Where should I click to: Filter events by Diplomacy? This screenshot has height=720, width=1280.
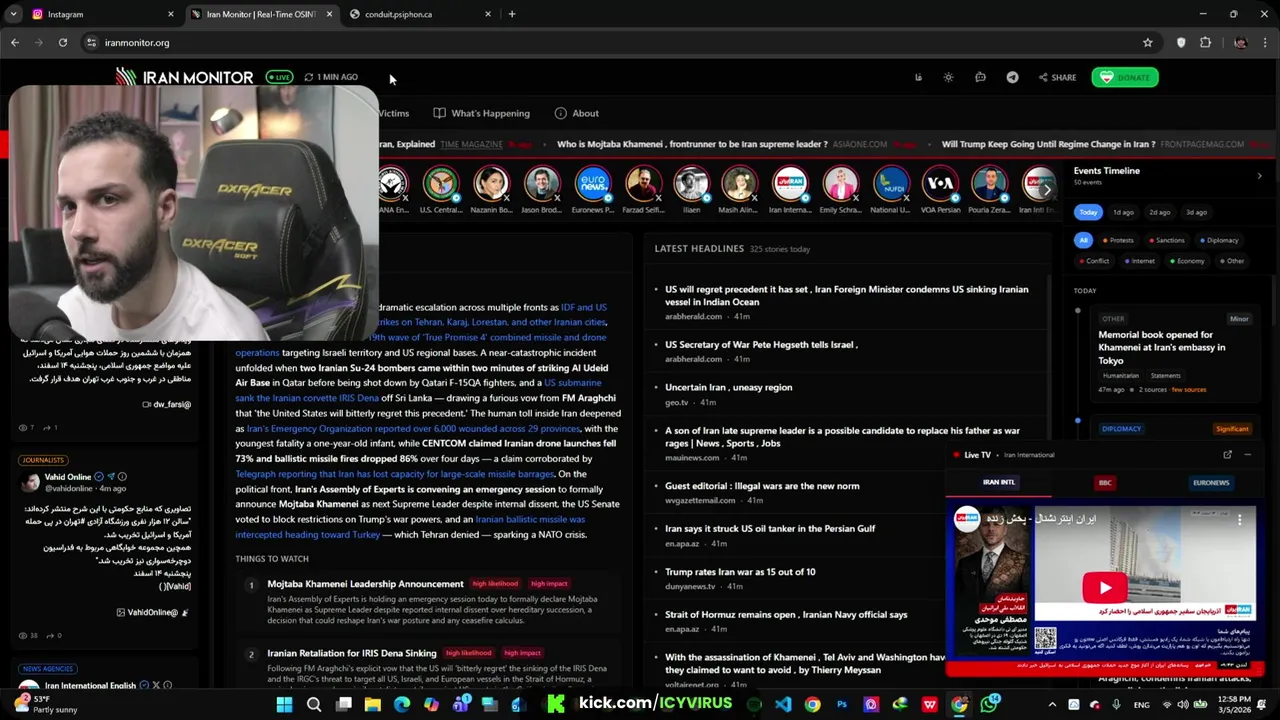pos(1218,240)
